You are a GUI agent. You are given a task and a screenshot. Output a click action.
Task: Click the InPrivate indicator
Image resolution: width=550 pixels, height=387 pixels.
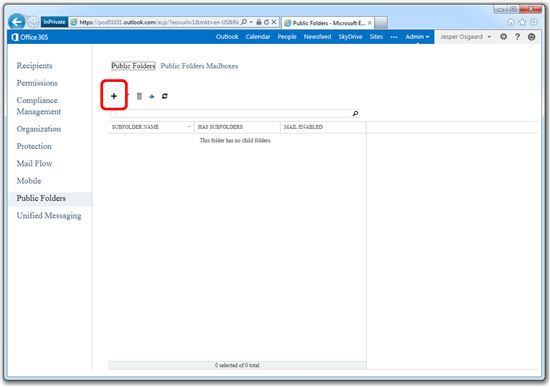click(x=54, y=22)
